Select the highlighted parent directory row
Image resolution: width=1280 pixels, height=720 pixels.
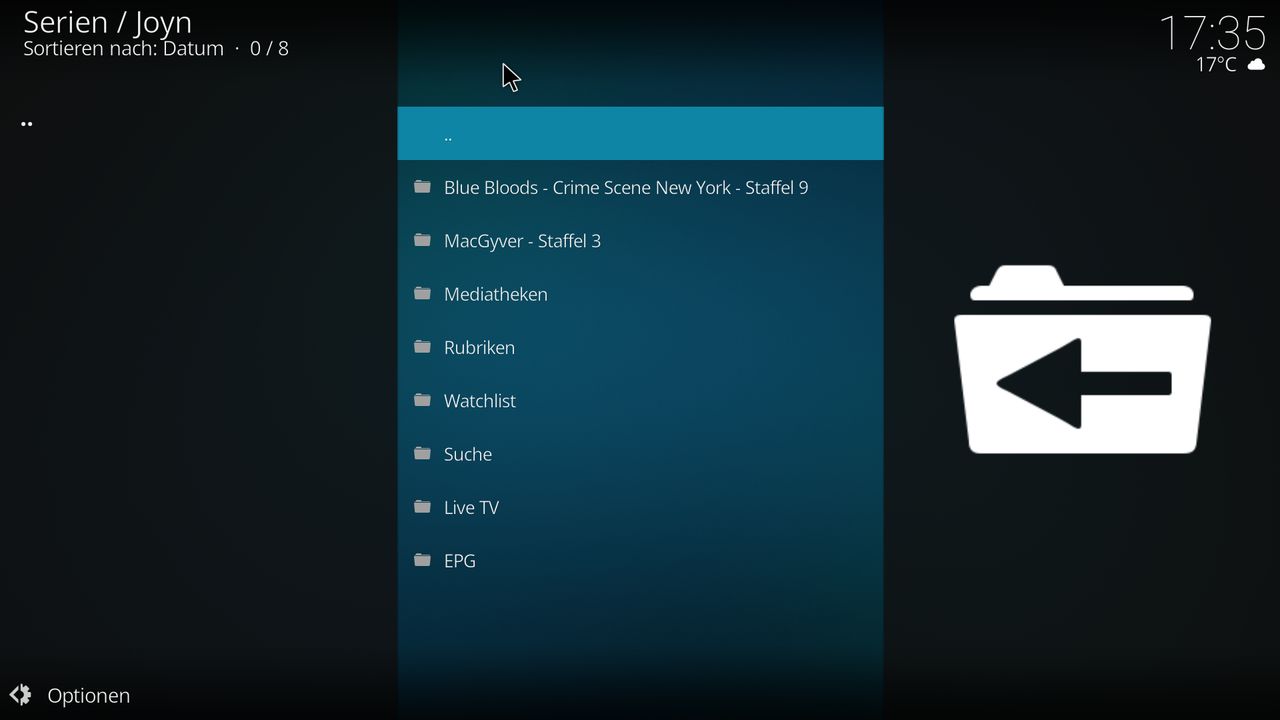tap(640, 133)
